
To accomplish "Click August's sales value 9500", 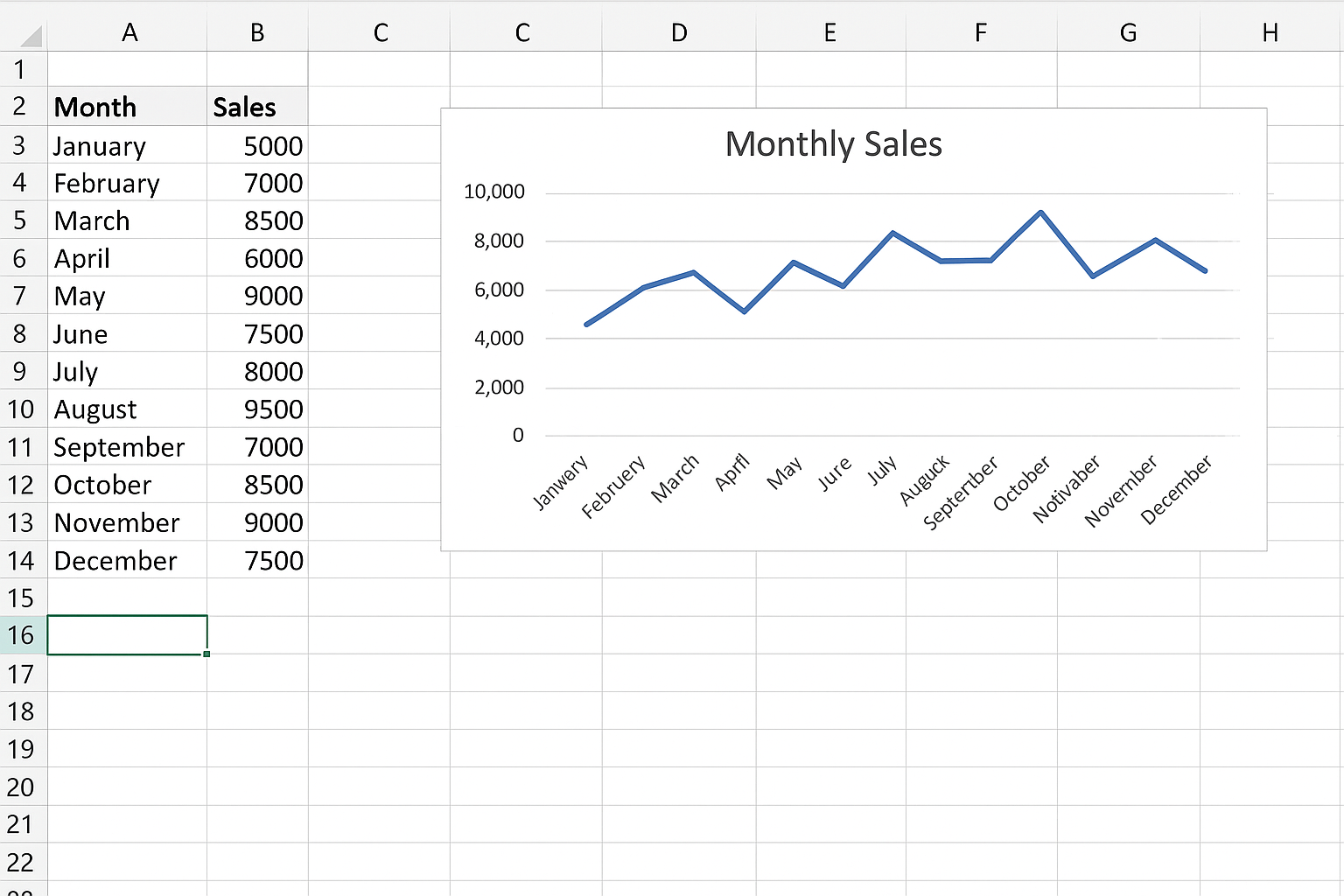I will (x=257, y=409).
